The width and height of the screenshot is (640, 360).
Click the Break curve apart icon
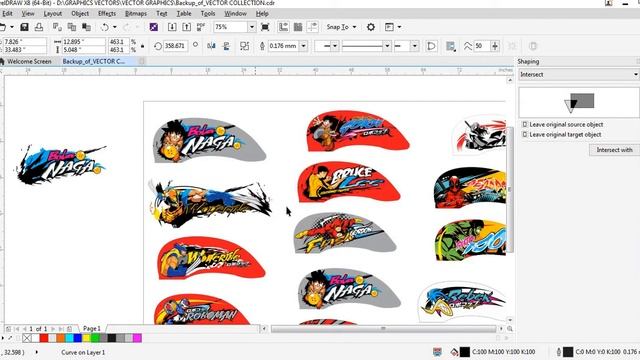tap(244, 46)
